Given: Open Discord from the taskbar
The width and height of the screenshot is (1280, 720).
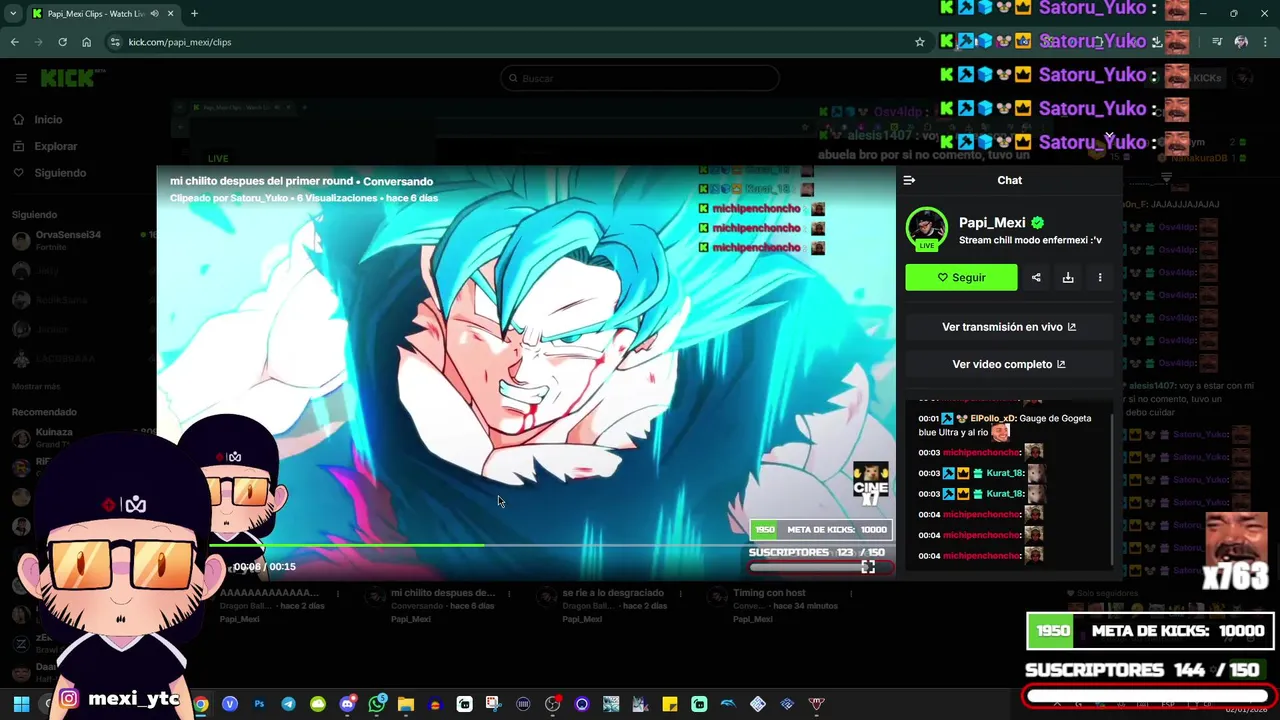Looking at the screenshot, I should click(347, 704).
